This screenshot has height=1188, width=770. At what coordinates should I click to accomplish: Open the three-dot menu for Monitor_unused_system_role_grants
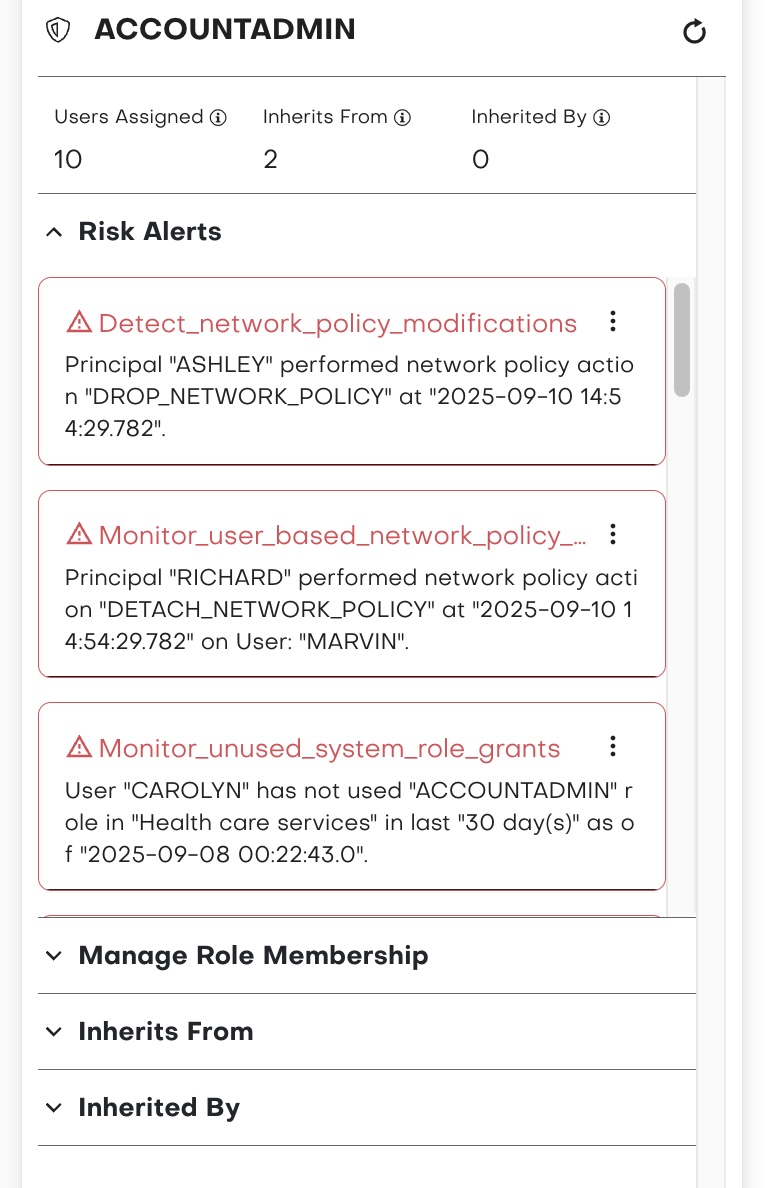pos(613,746)
